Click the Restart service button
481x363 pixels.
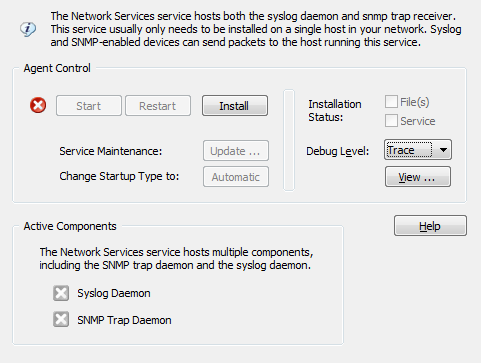[158, 106]
